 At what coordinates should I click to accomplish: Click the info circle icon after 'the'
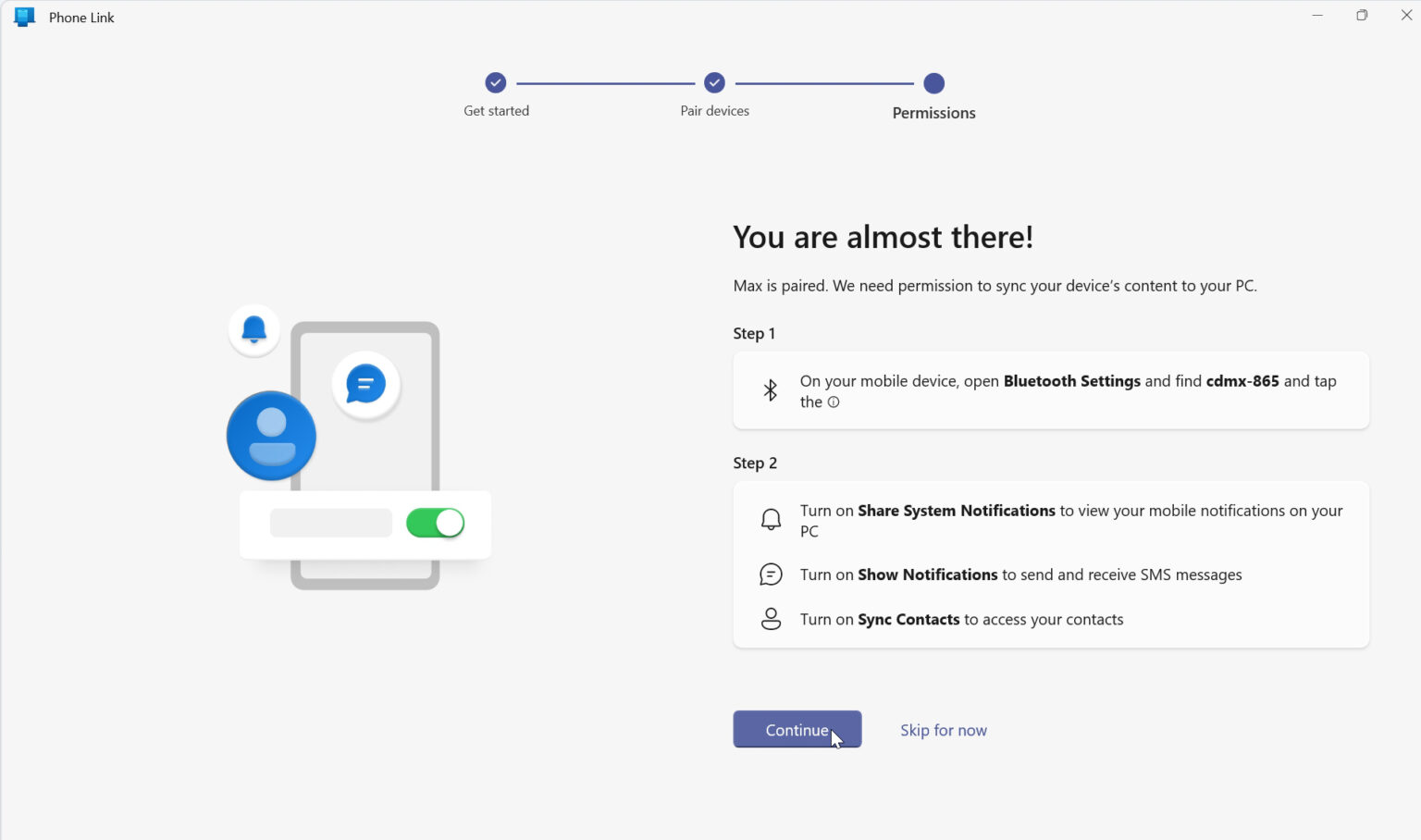(834, 402)
